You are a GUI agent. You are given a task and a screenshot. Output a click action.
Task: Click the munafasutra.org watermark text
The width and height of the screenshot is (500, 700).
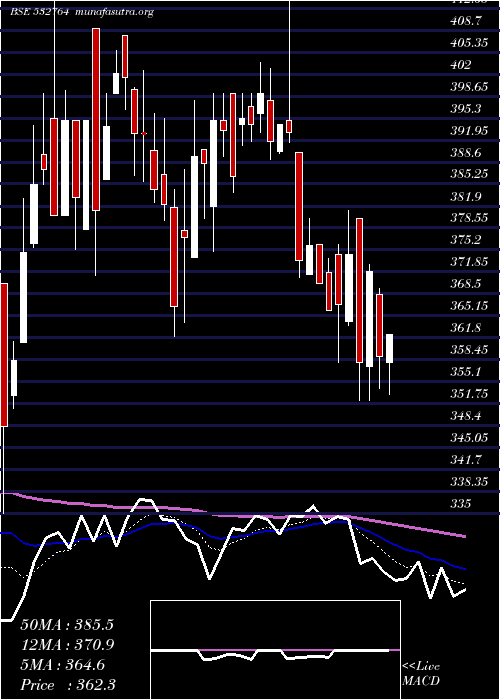click(115, 12)
